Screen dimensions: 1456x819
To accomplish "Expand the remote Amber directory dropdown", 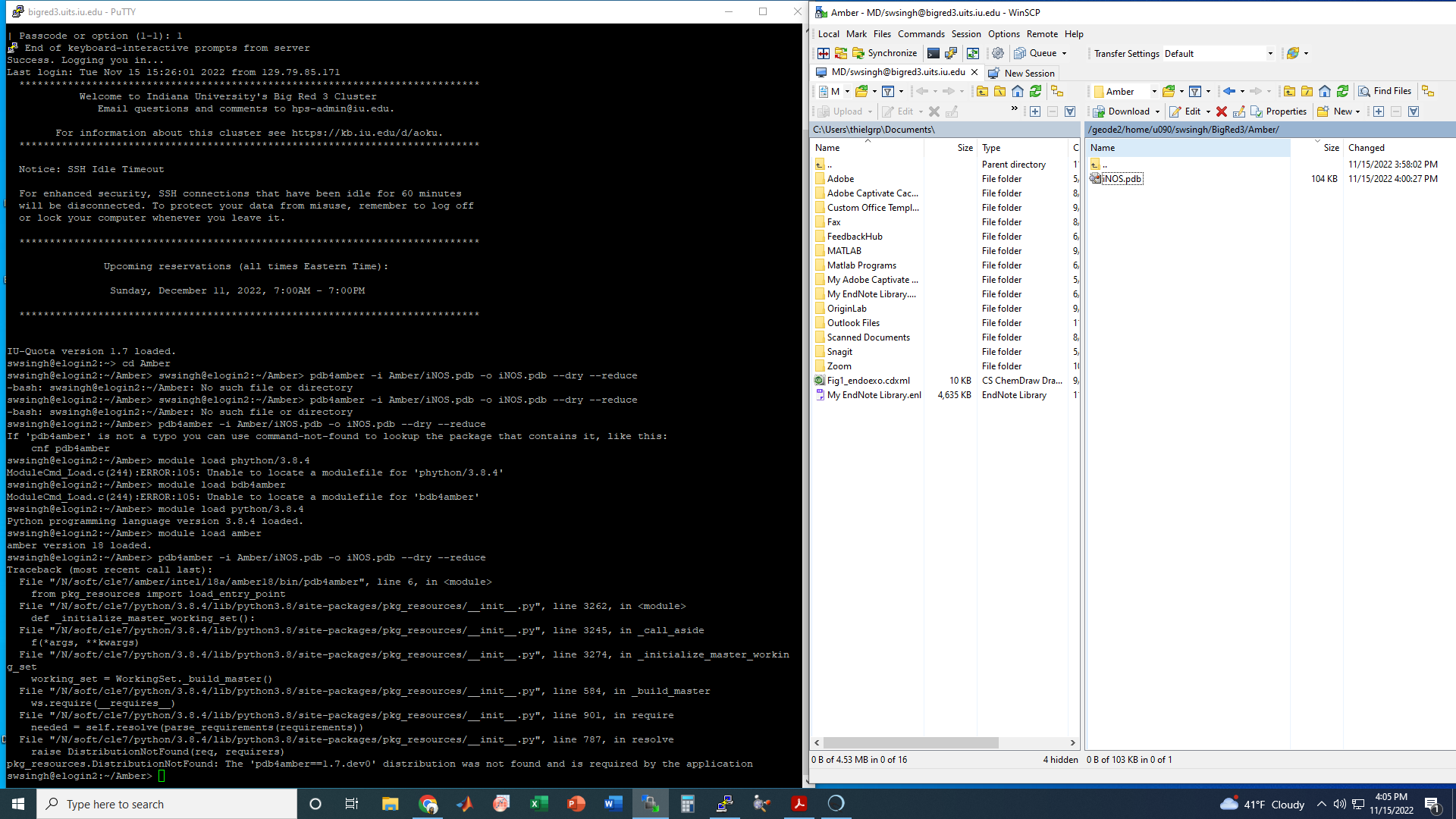I will tap(1154, 92).
